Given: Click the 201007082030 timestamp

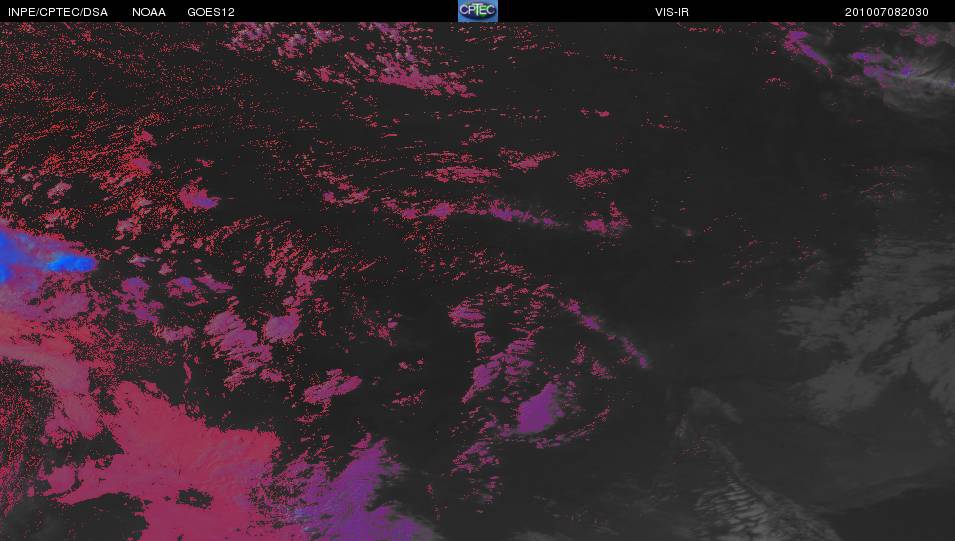Looking at the screenshot, I should [886, 12].
